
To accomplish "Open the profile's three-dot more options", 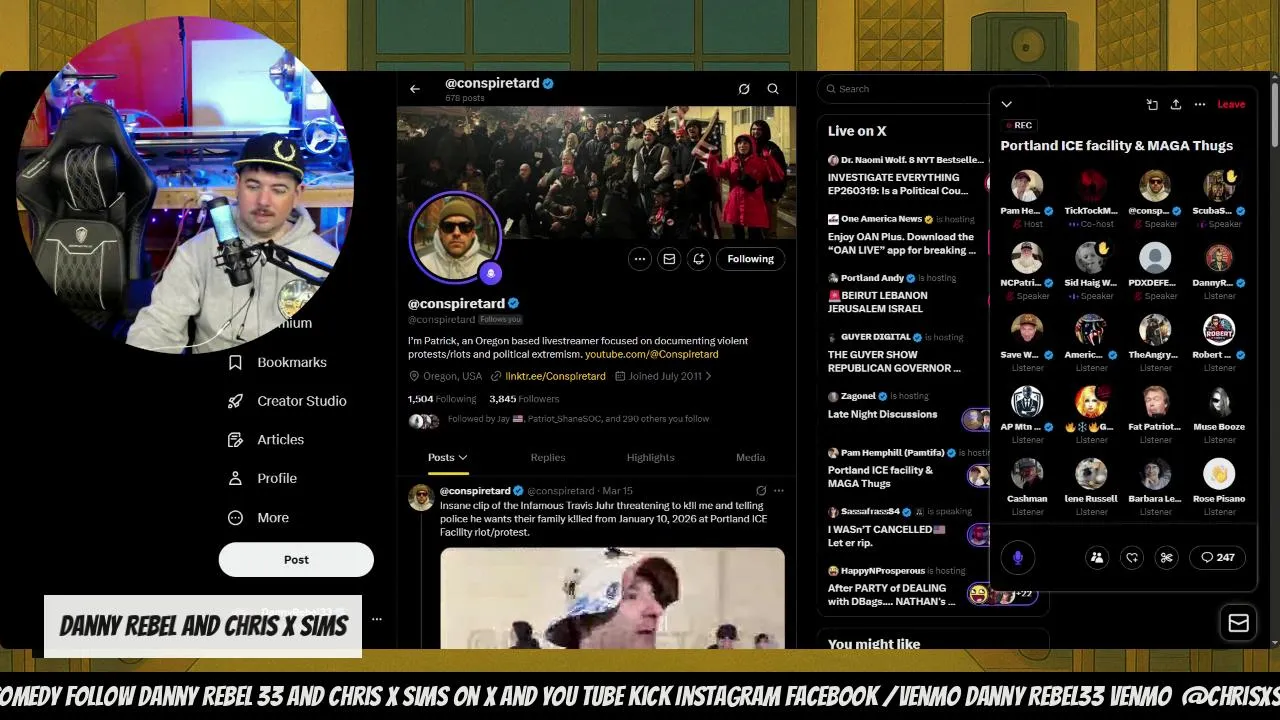I will click(640, 259).
